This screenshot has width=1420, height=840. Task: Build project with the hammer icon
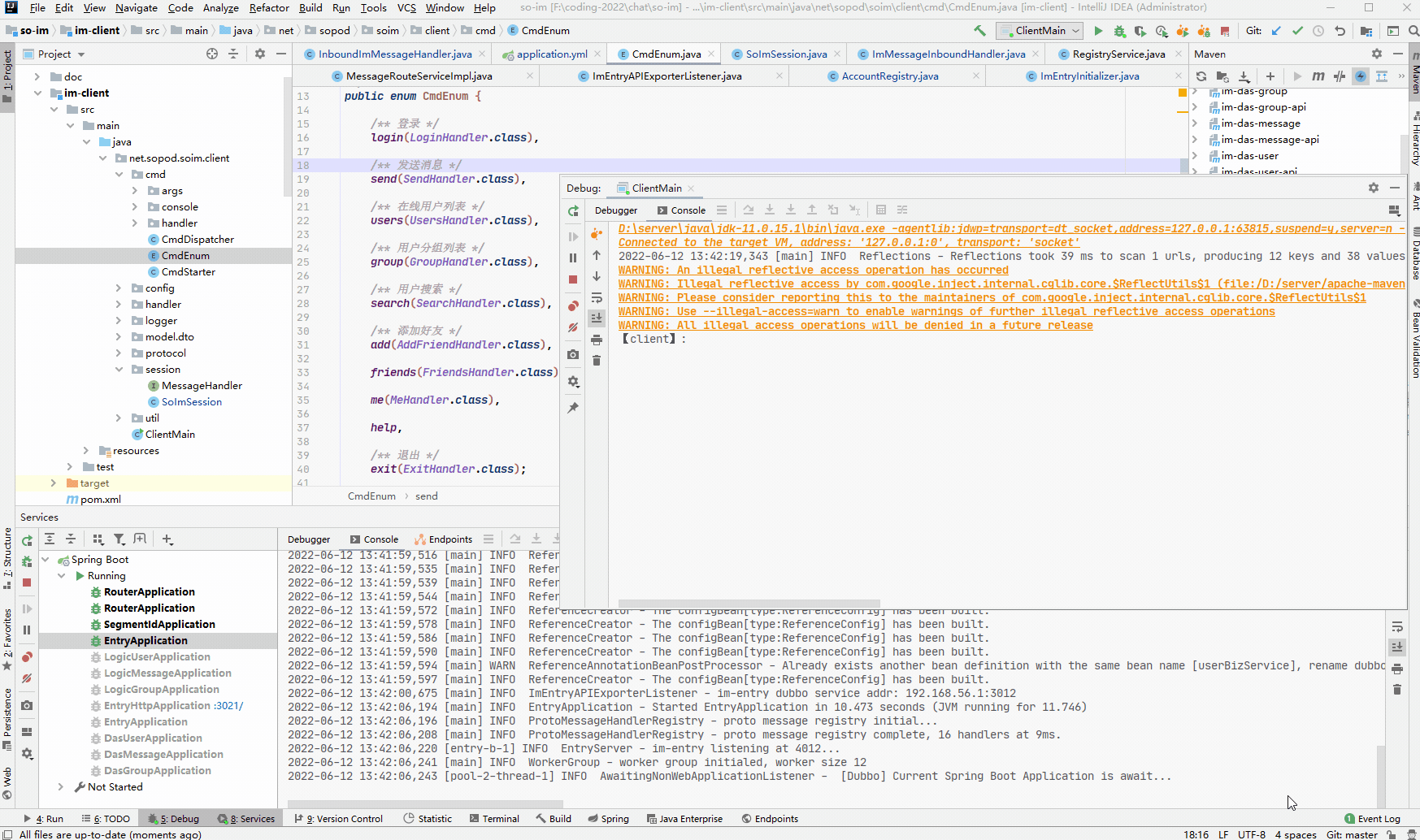[979, 31]
